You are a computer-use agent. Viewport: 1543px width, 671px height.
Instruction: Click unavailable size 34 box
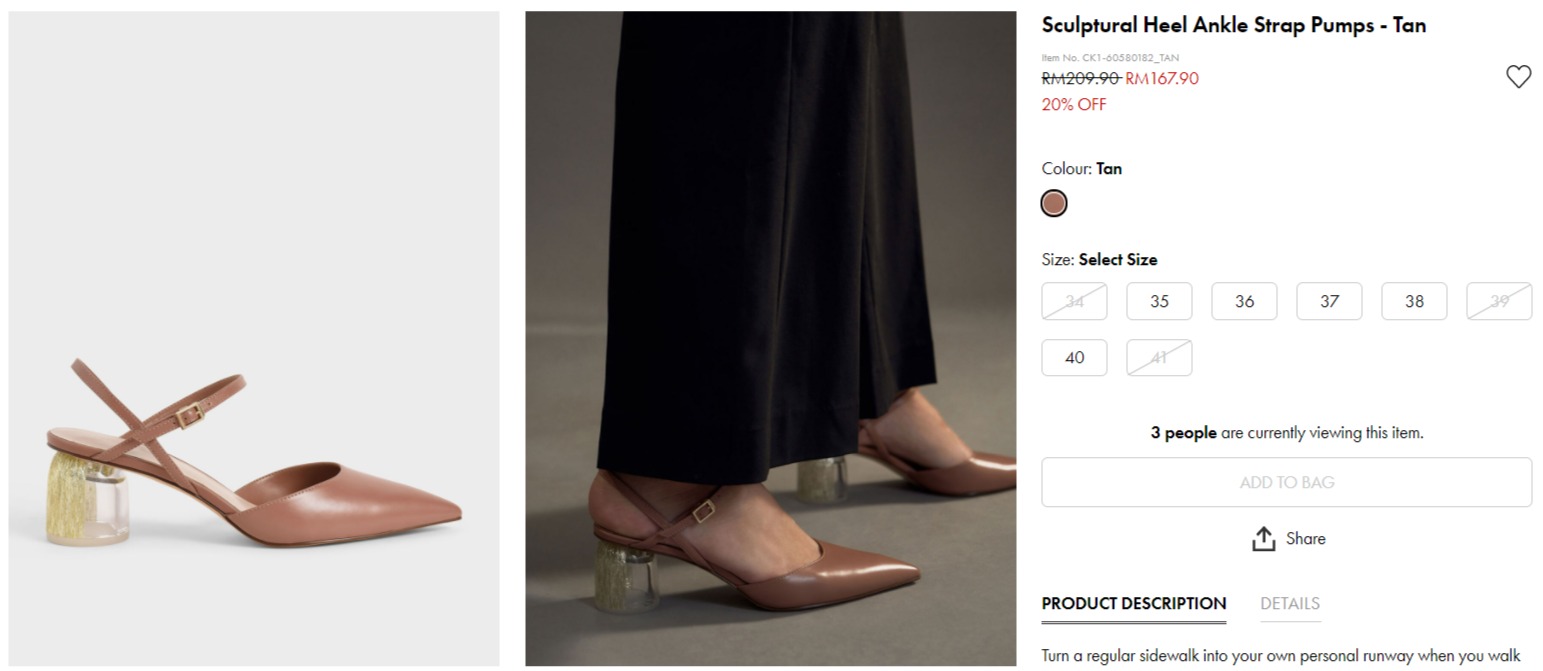1074,301
